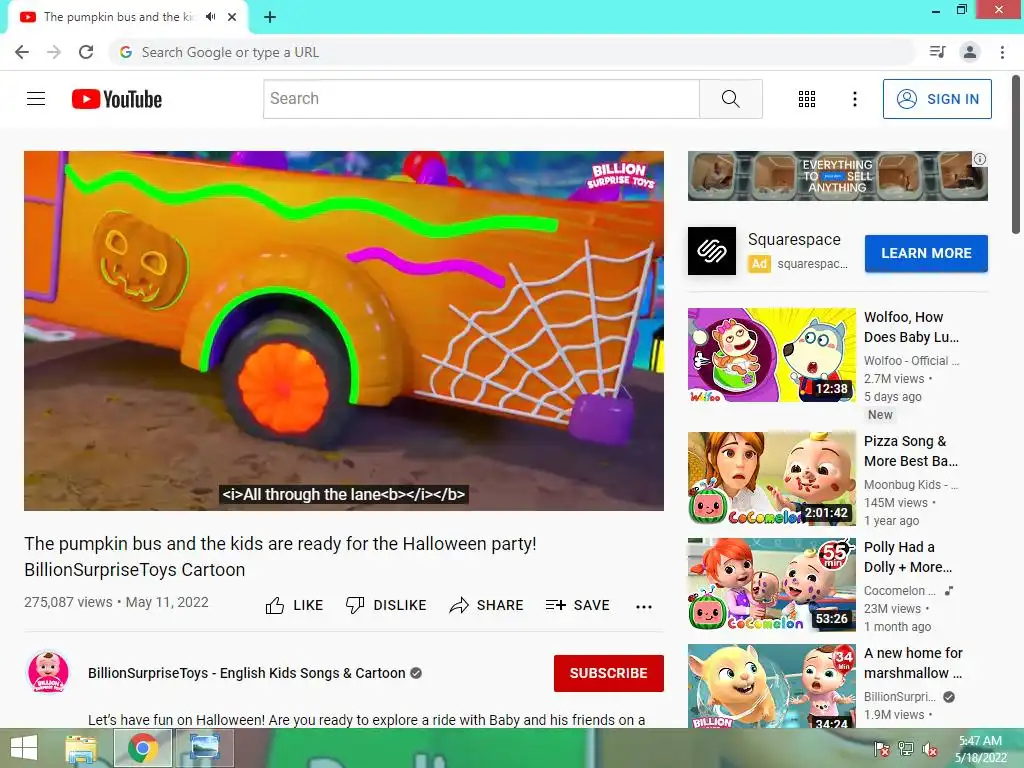Open the photo viewer taskbar app
1024x768 pixels.
(x=204, y=748)
